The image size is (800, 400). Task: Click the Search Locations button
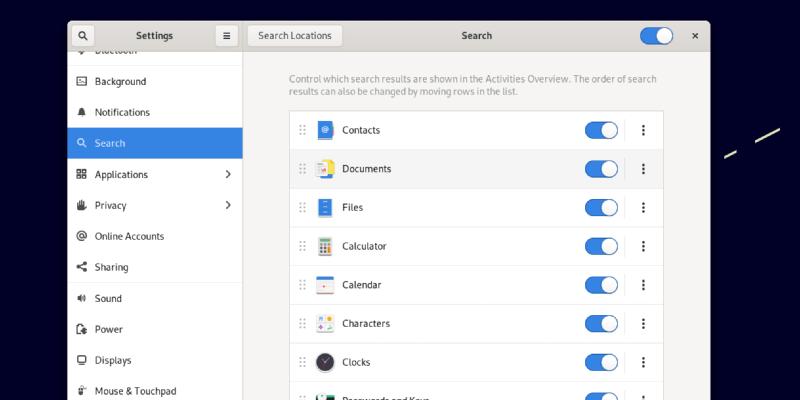click(x=294, y=36)
